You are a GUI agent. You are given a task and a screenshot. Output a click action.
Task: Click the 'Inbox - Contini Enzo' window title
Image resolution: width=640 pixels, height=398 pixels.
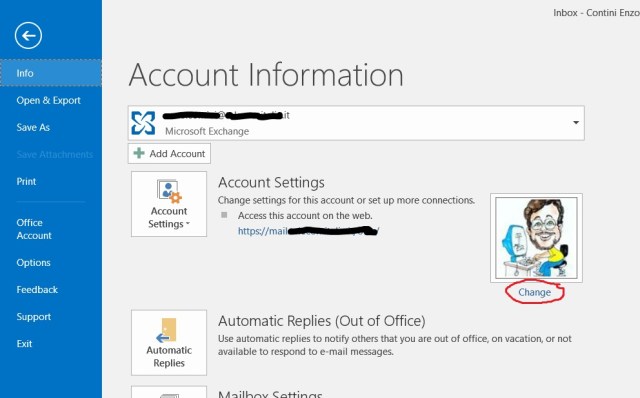point(596,13)
